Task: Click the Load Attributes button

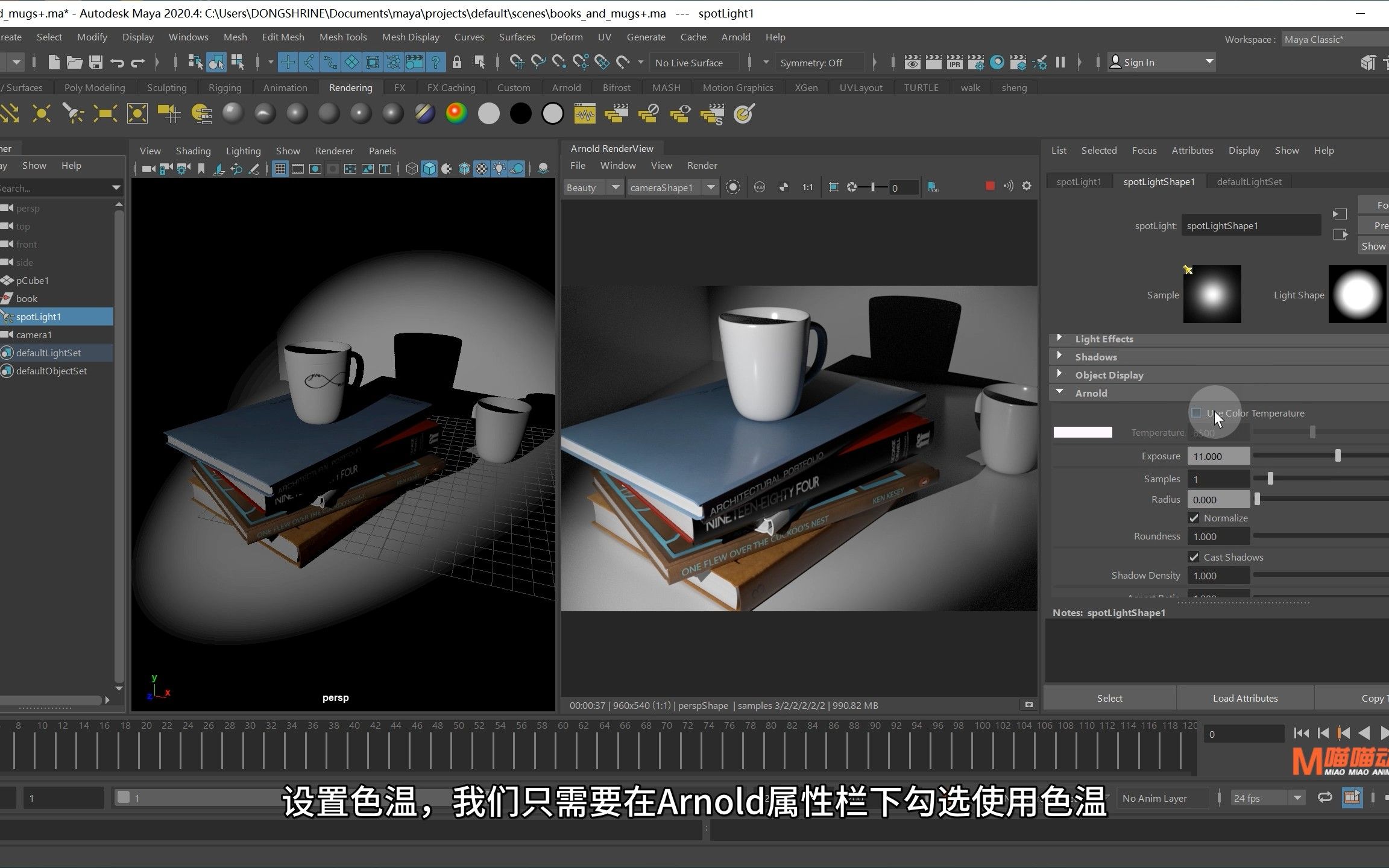Action: coord(1245,698)
